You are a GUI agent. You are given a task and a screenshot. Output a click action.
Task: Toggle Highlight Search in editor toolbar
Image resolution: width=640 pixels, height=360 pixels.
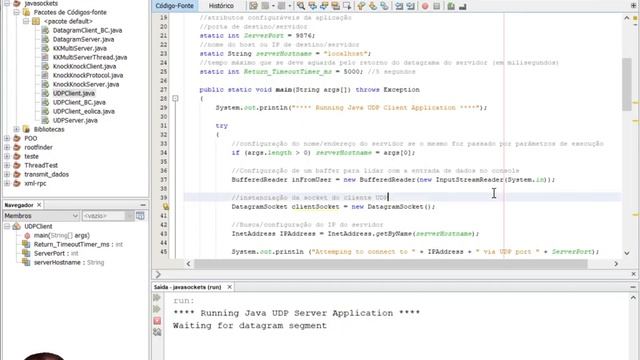(x=336, y=6)
